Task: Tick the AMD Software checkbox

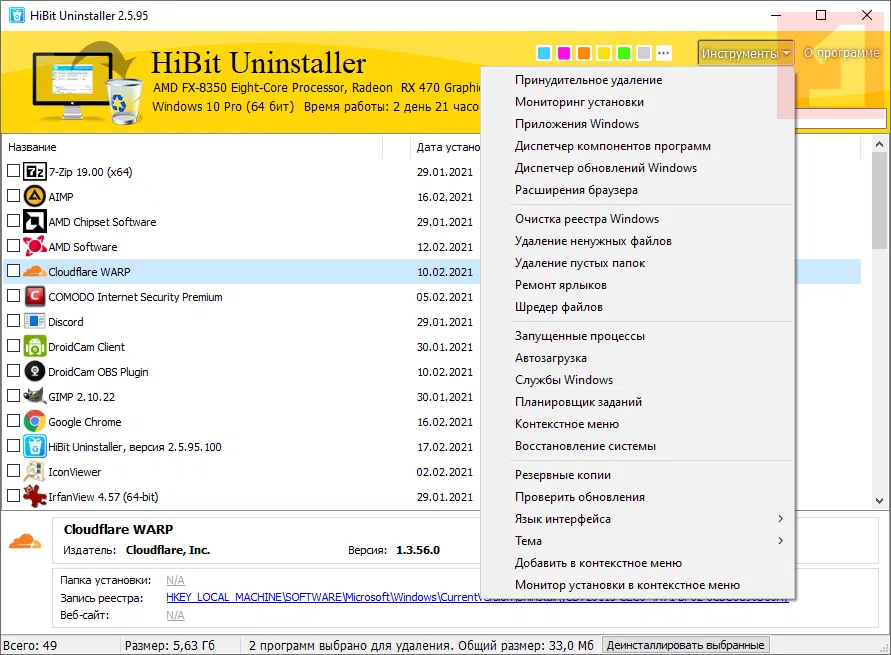Action: tap(14, 245)
